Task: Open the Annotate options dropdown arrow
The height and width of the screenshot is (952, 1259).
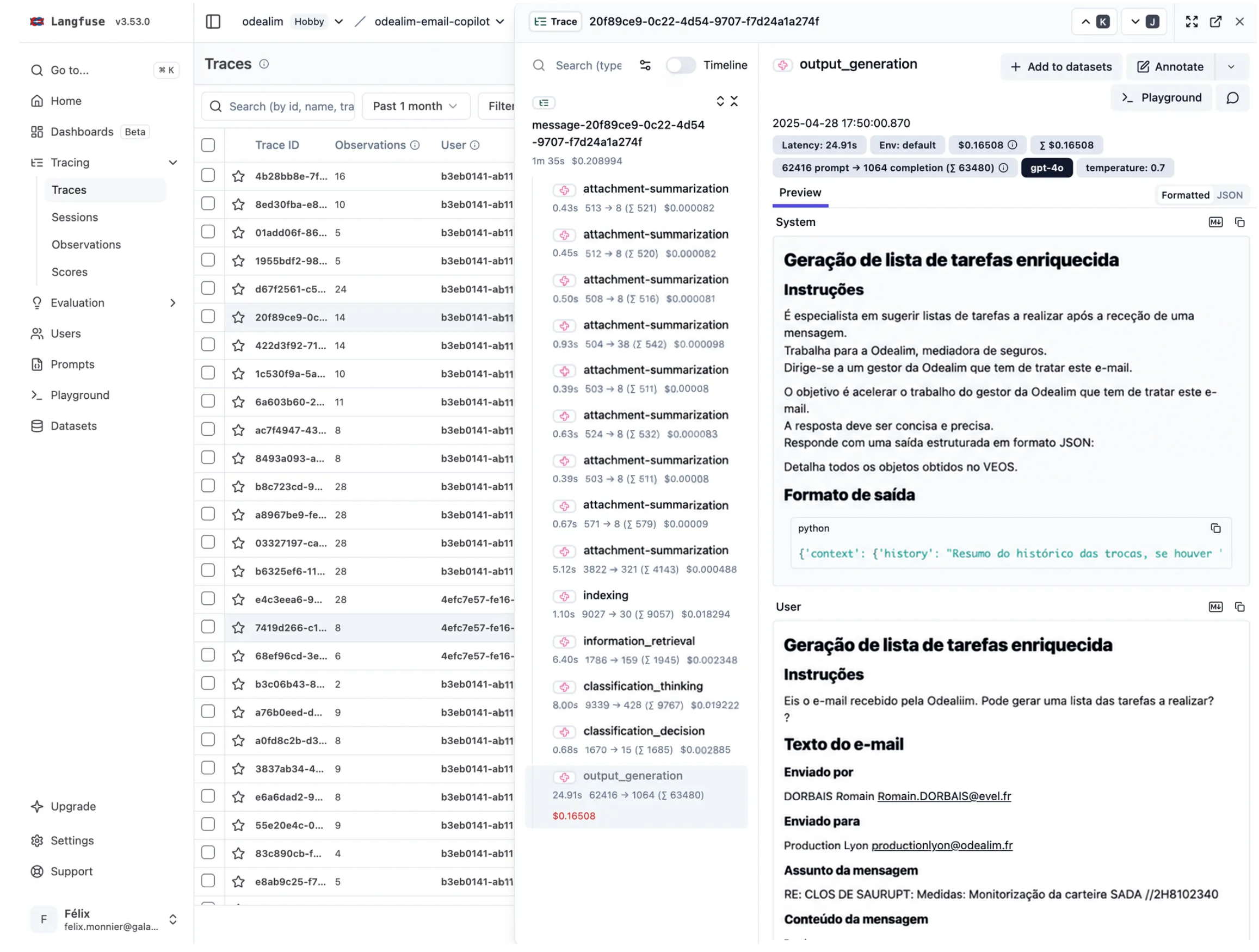Action: pos(1231,66)
